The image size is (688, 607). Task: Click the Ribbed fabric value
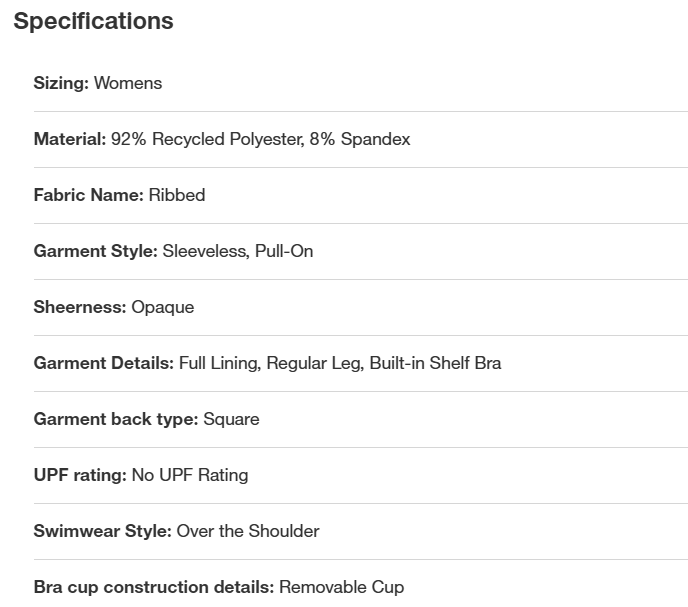coord(177,195)
